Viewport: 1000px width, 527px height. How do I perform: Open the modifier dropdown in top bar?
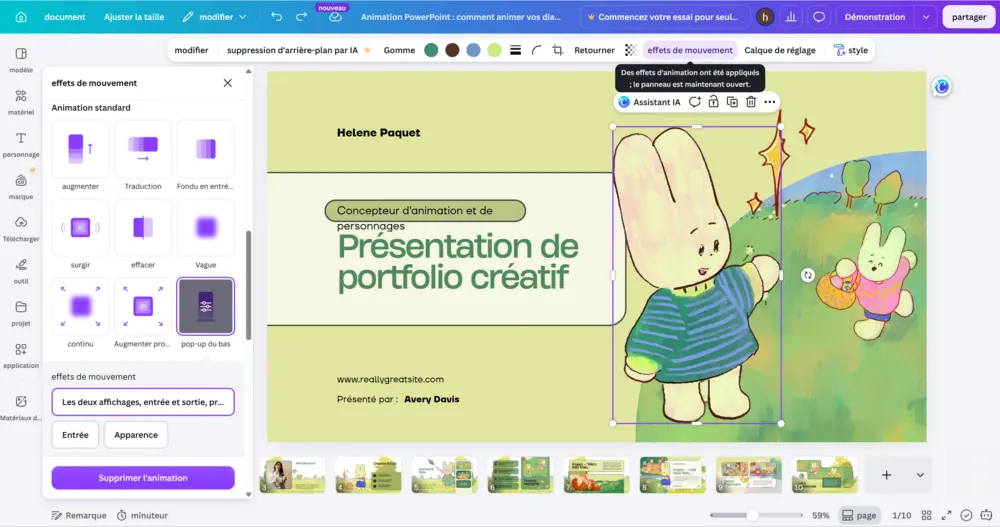[x=214, y=17]
